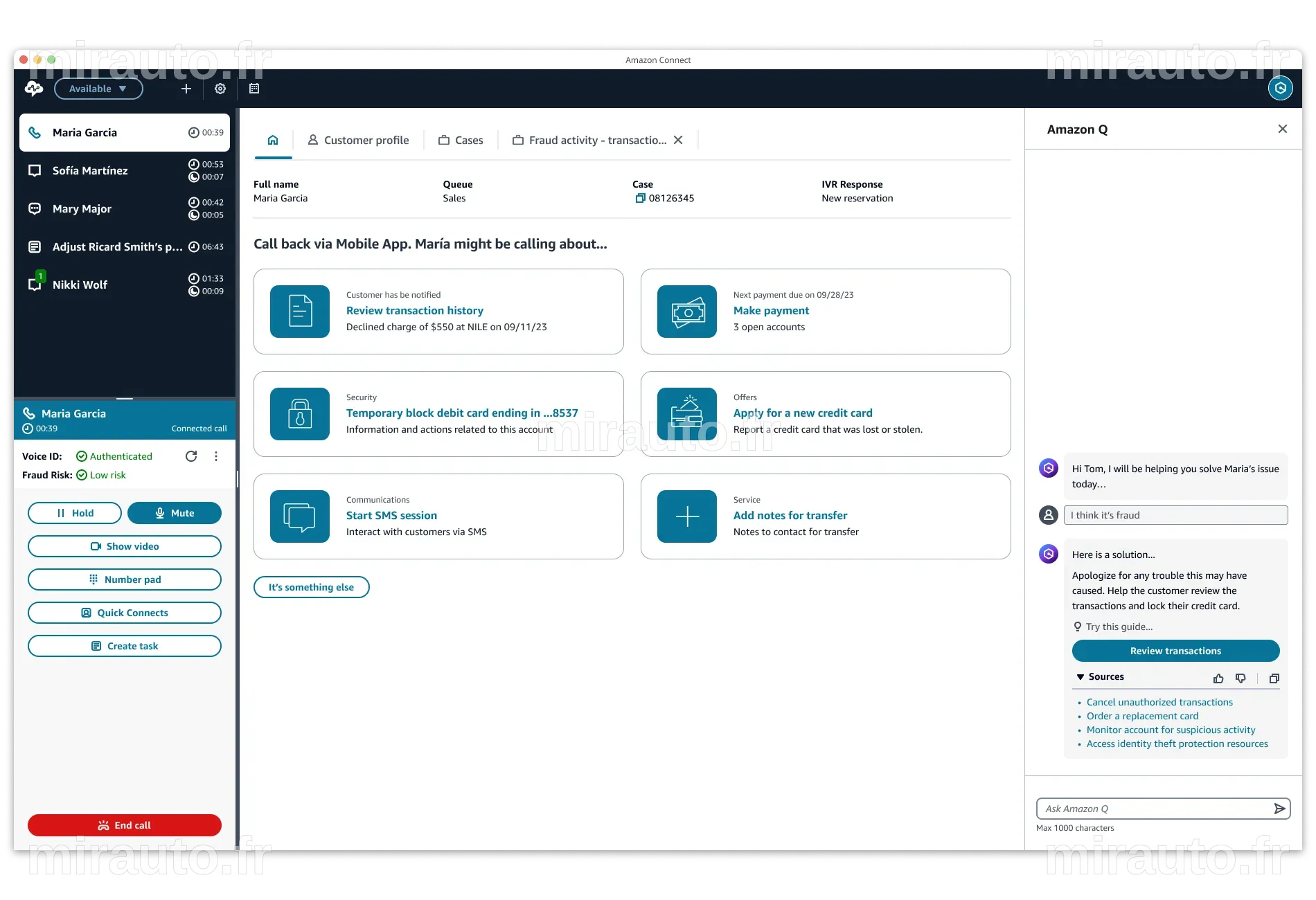Open Temporary block debit card link

(x=462, y=413)
